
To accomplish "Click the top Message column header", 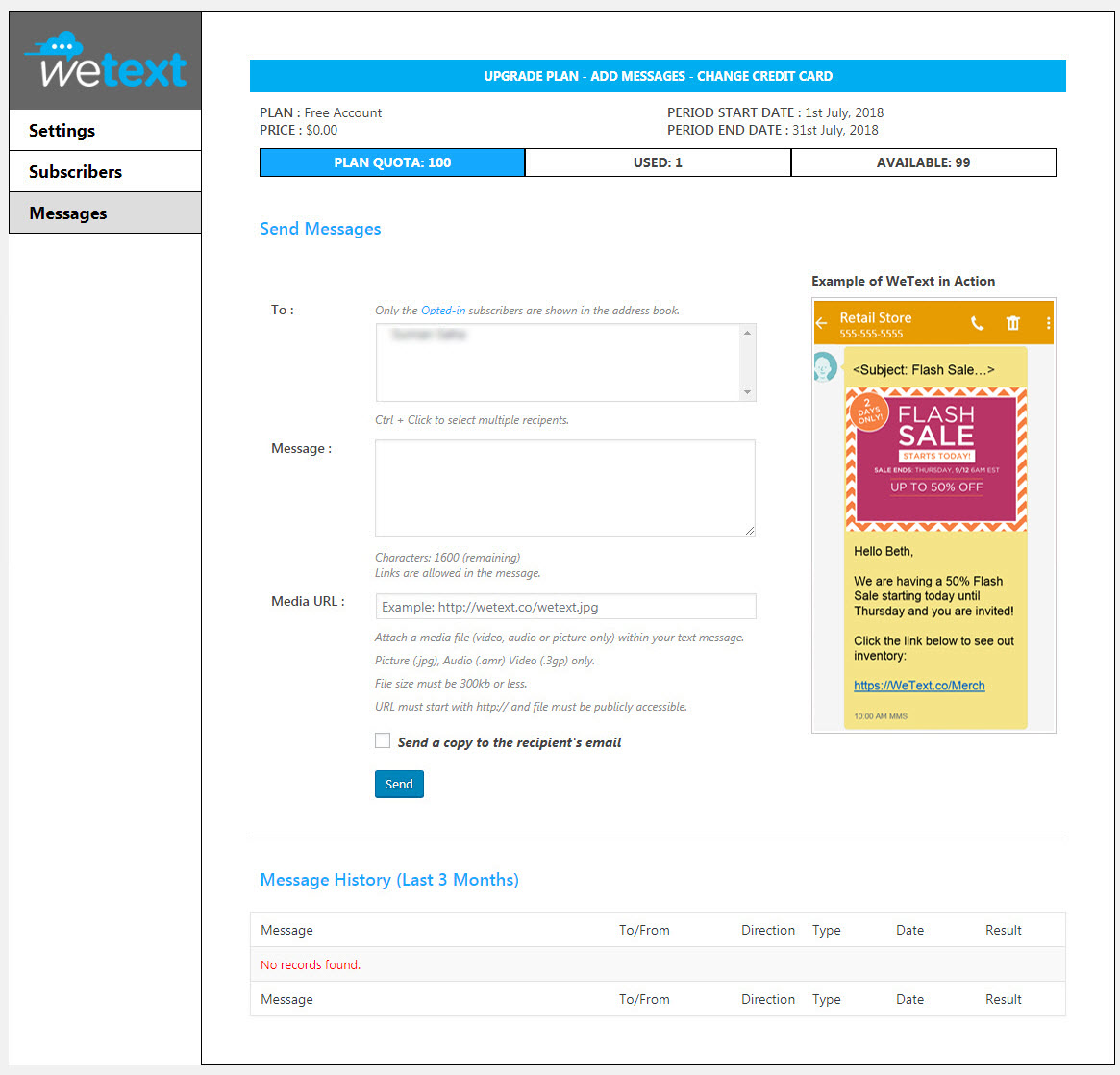I will click(x=286, y=930).
